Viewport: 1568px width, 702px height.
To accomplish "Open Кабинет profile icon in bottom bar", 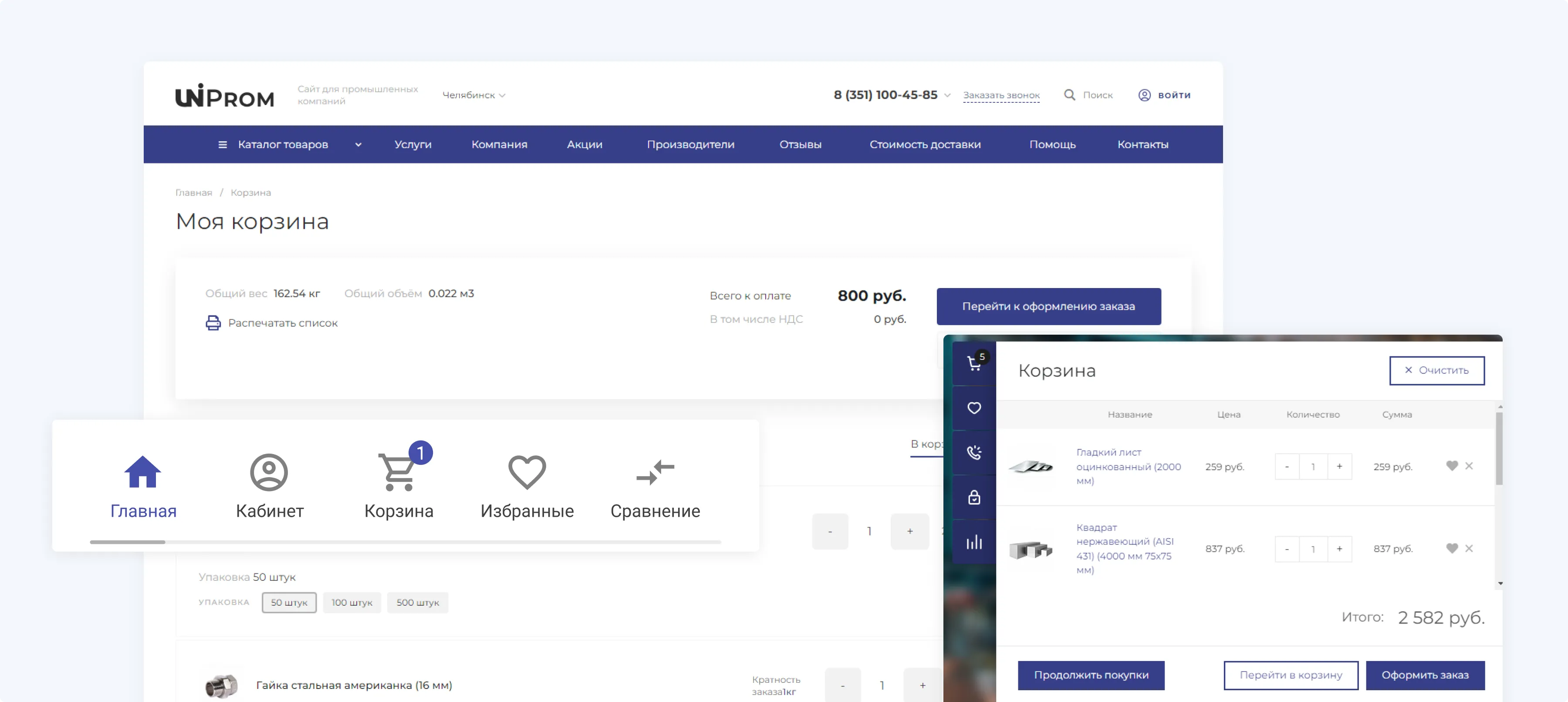I will pyautogui.click(x=268, y=472).
